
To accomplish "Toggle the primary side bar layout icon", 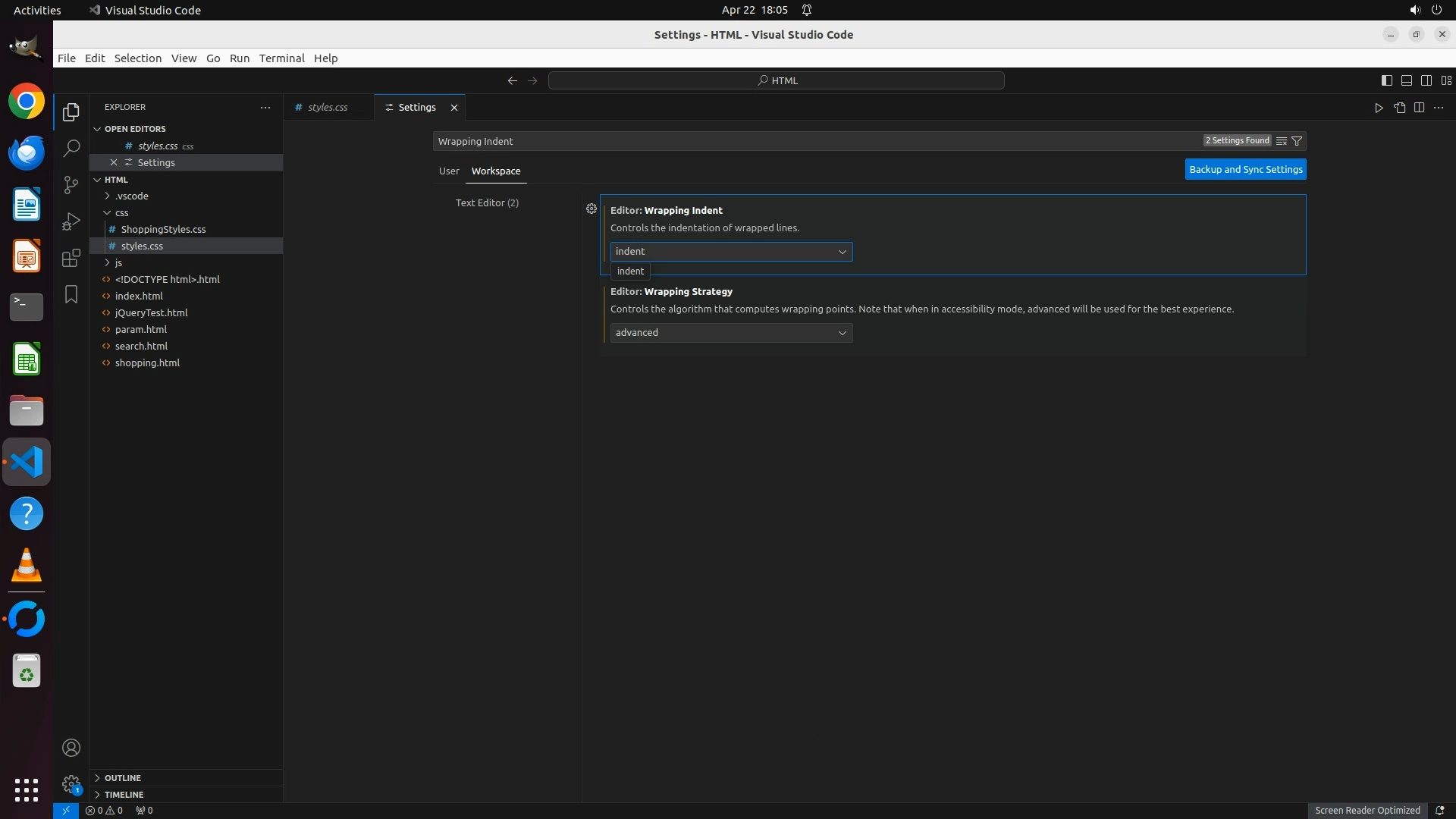I will [x=1386, y=80].
